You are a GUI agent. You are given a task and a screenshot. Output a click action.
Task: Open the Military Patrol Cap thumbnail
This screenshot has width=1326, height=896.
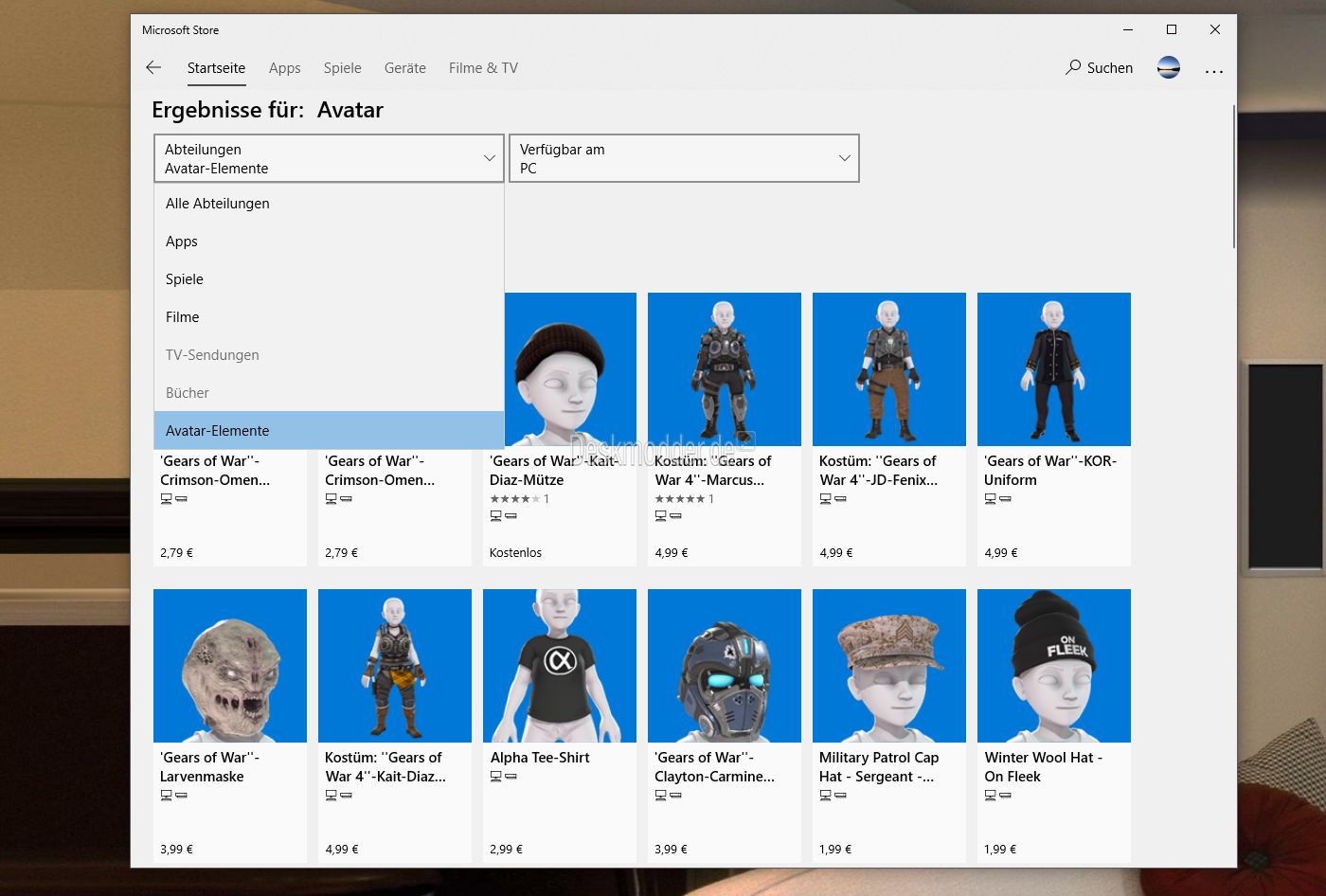coord(889,666)
